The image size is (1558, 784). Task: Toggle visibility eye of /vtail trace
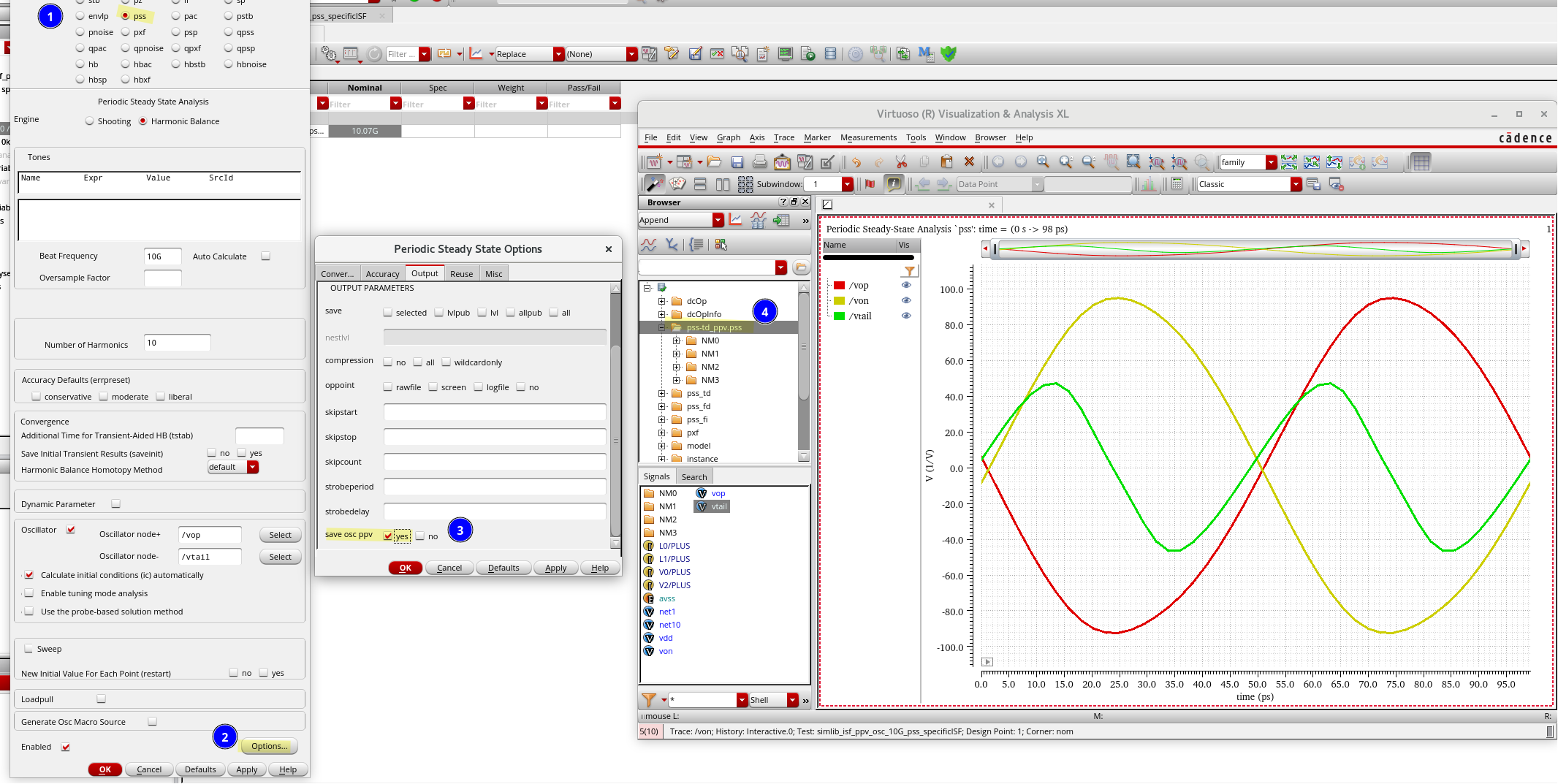(x=906, y=316)
